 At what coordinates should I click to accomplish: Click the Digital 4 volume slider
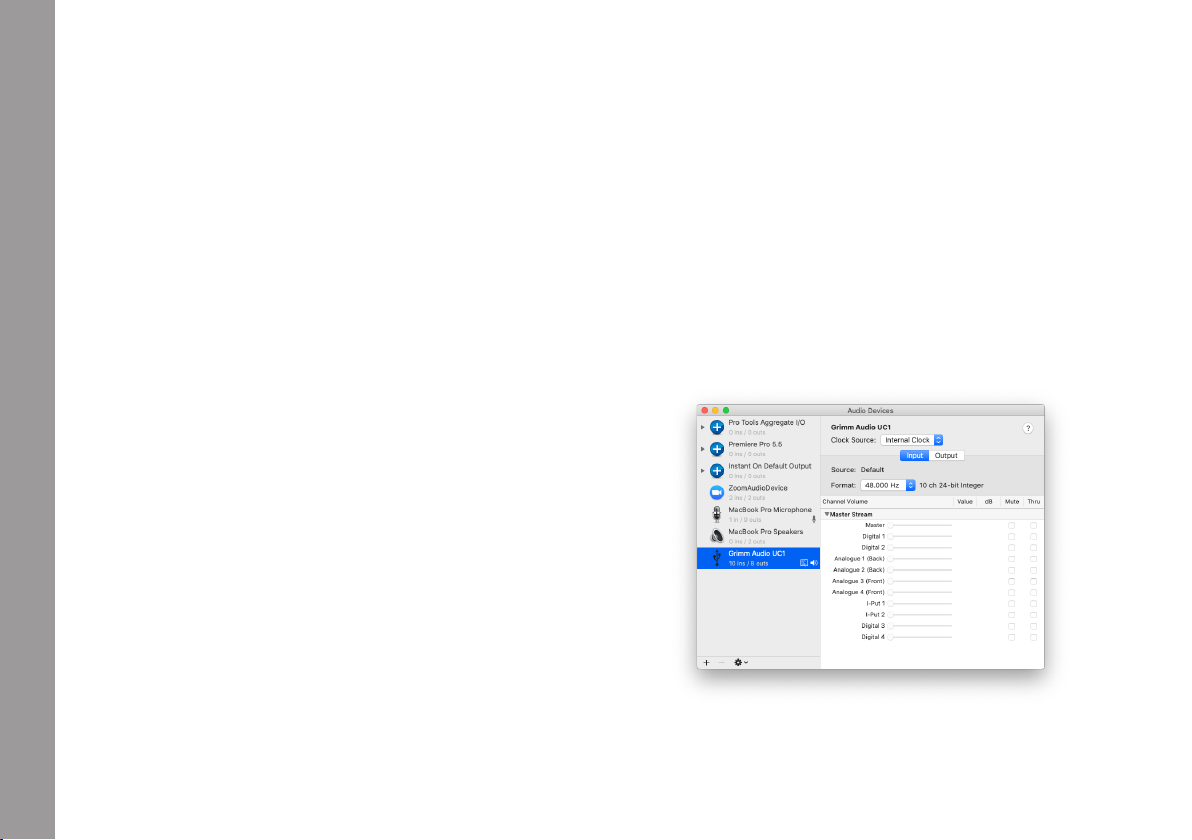[x=920, y=638]
